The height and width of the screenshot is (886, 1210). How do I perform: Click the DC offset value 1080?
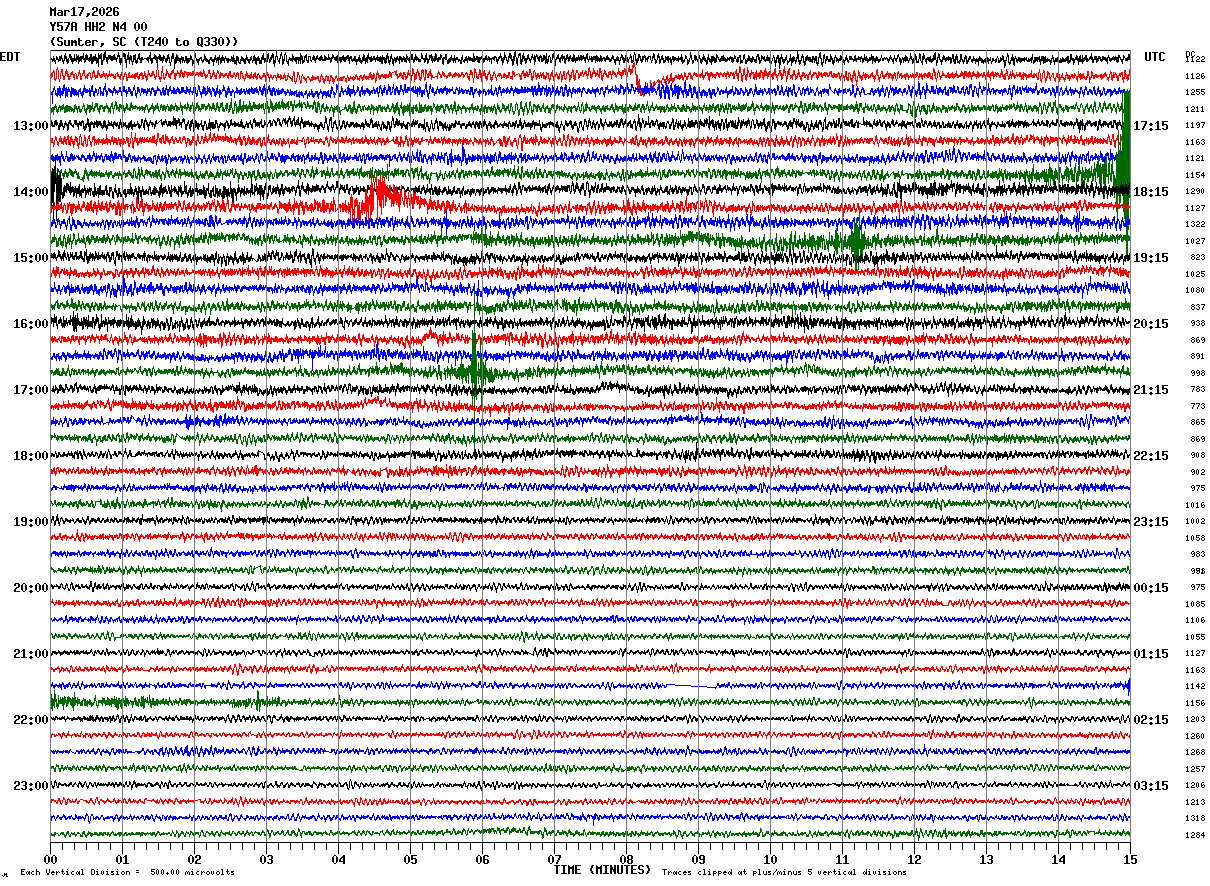pos(1195,290)
